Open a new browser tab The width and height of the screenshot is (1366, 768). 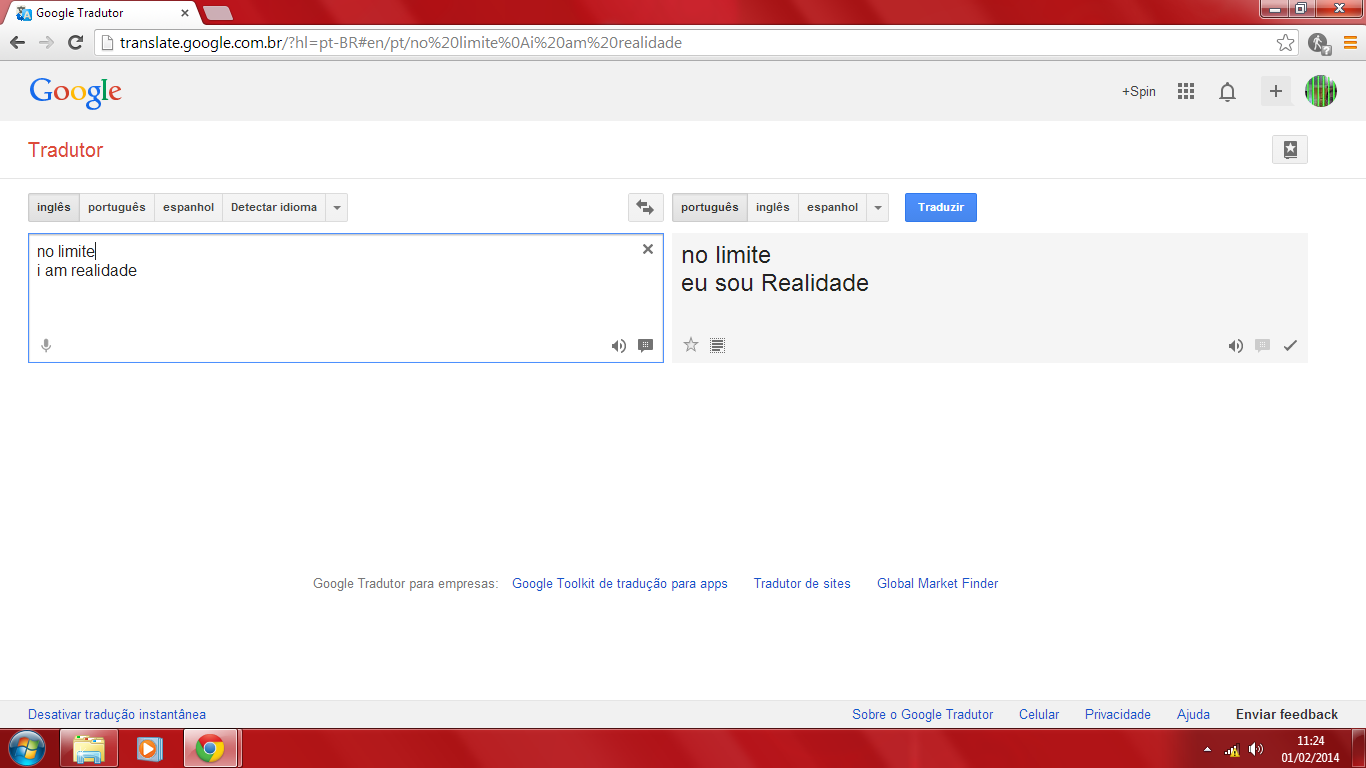click(218, 13)
